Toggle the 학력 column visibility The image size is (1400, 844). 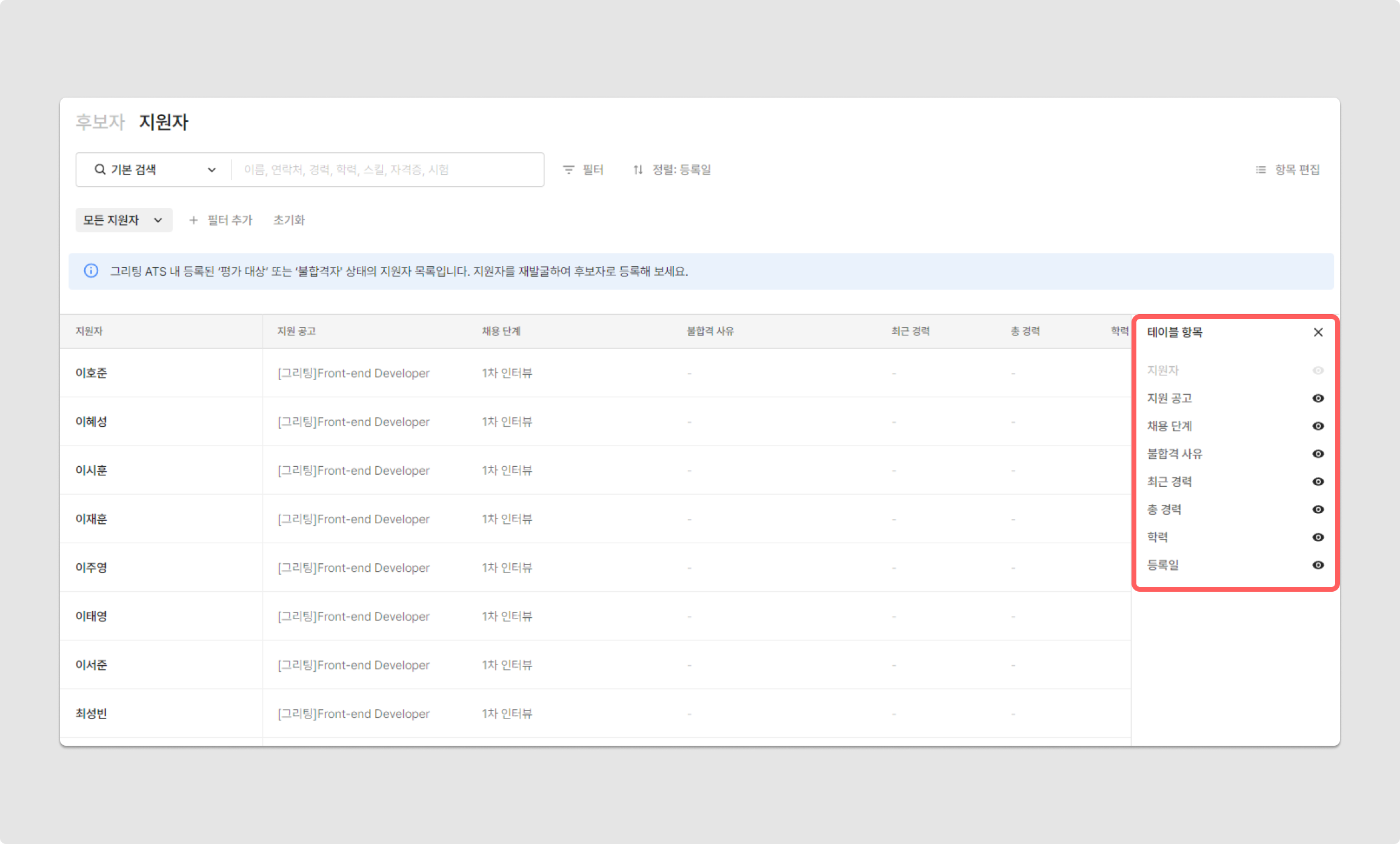(x=1318, y=538)
